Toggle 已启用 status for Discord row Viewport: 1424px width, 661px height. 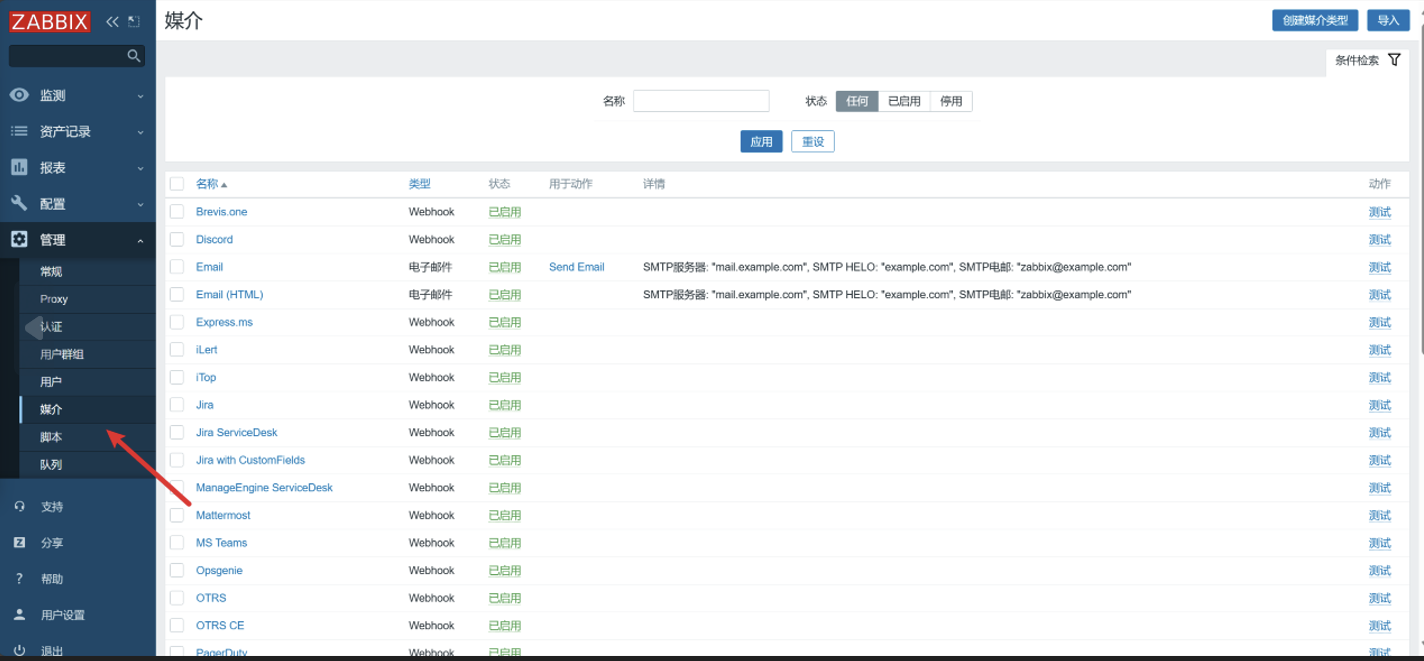point(505,239)
